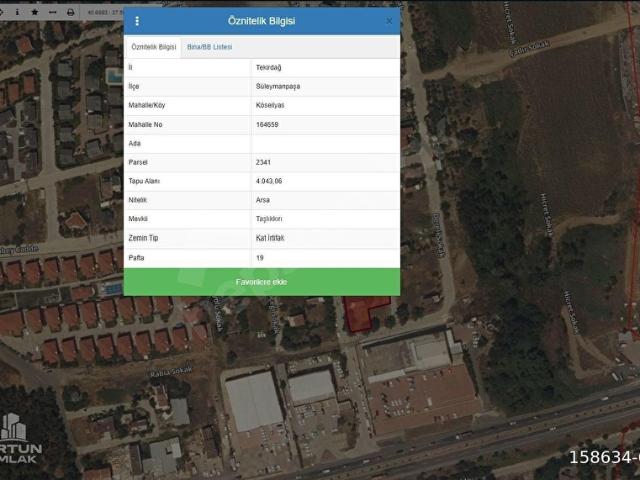The width and height of the screenshot is (640, 480).
Task: Click the Zemin Tip label
Action: click(143, 238)
